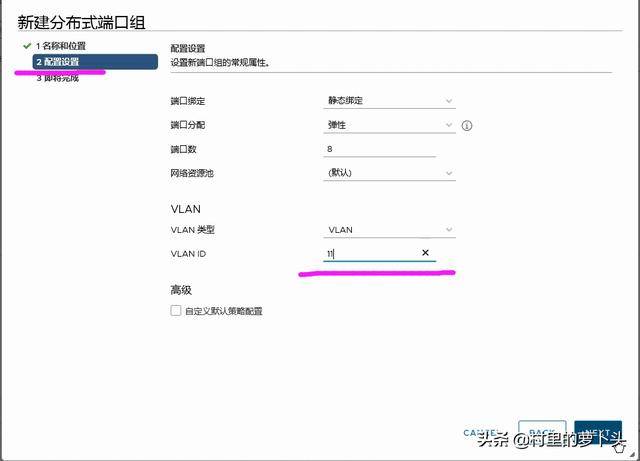Expand the VLAN 类型 dropdown

tap(389, 229)
